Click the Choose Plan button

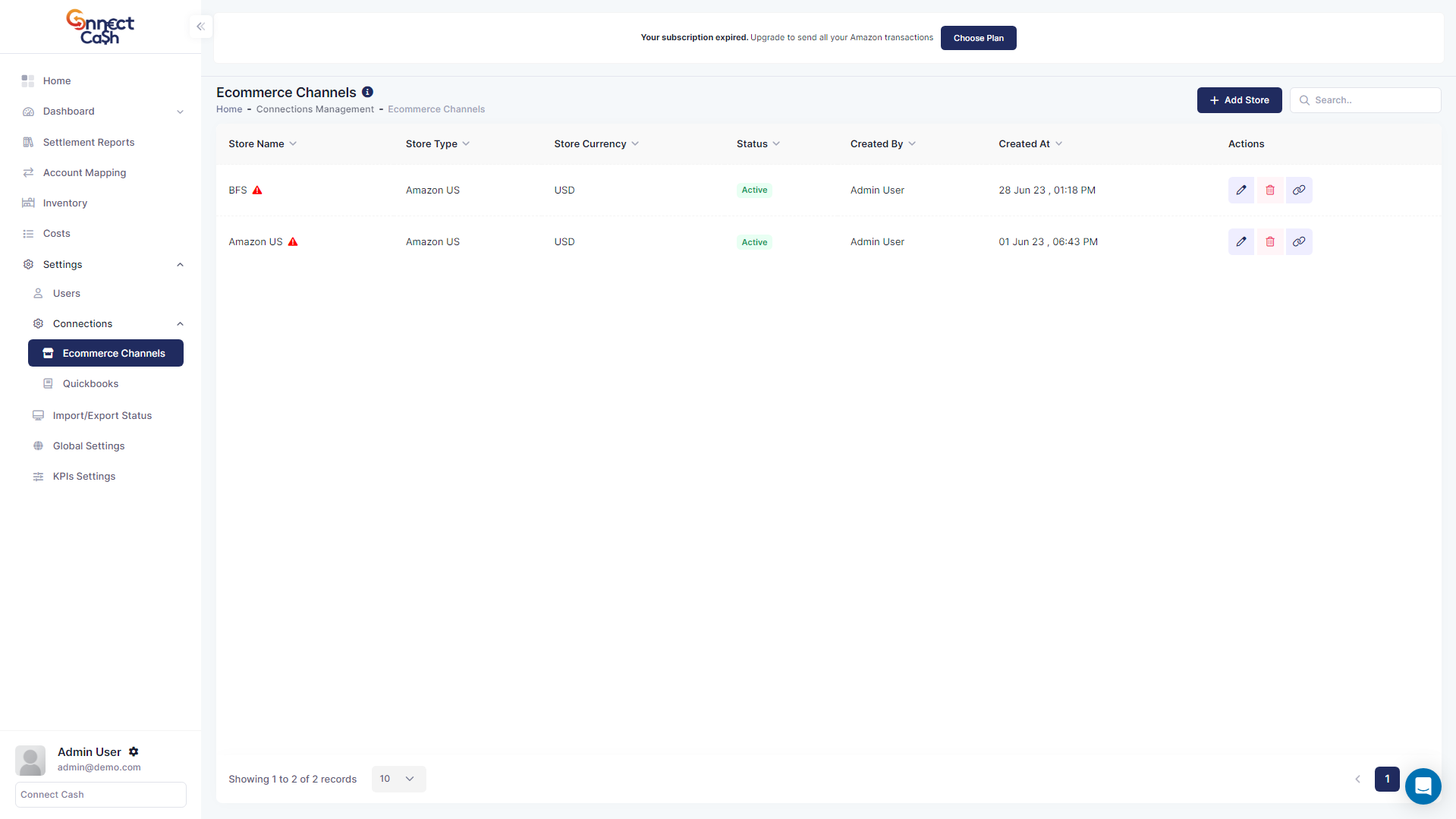(x=978, y=38)
